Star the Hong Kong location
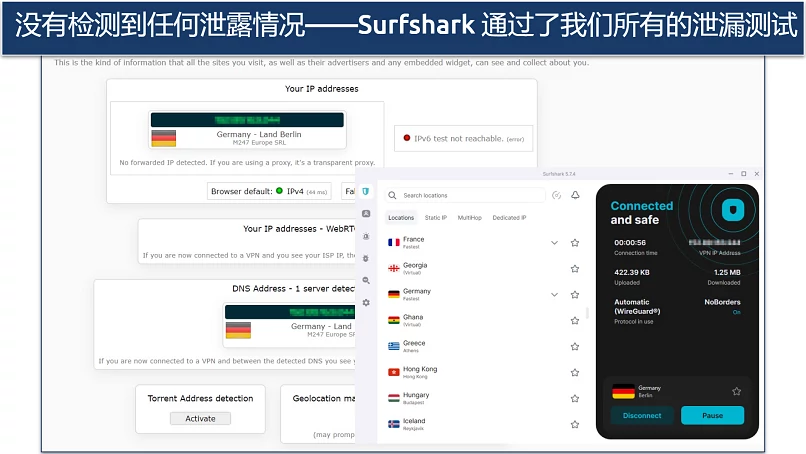This screenshot has height=454, width=806. [575, 372]
